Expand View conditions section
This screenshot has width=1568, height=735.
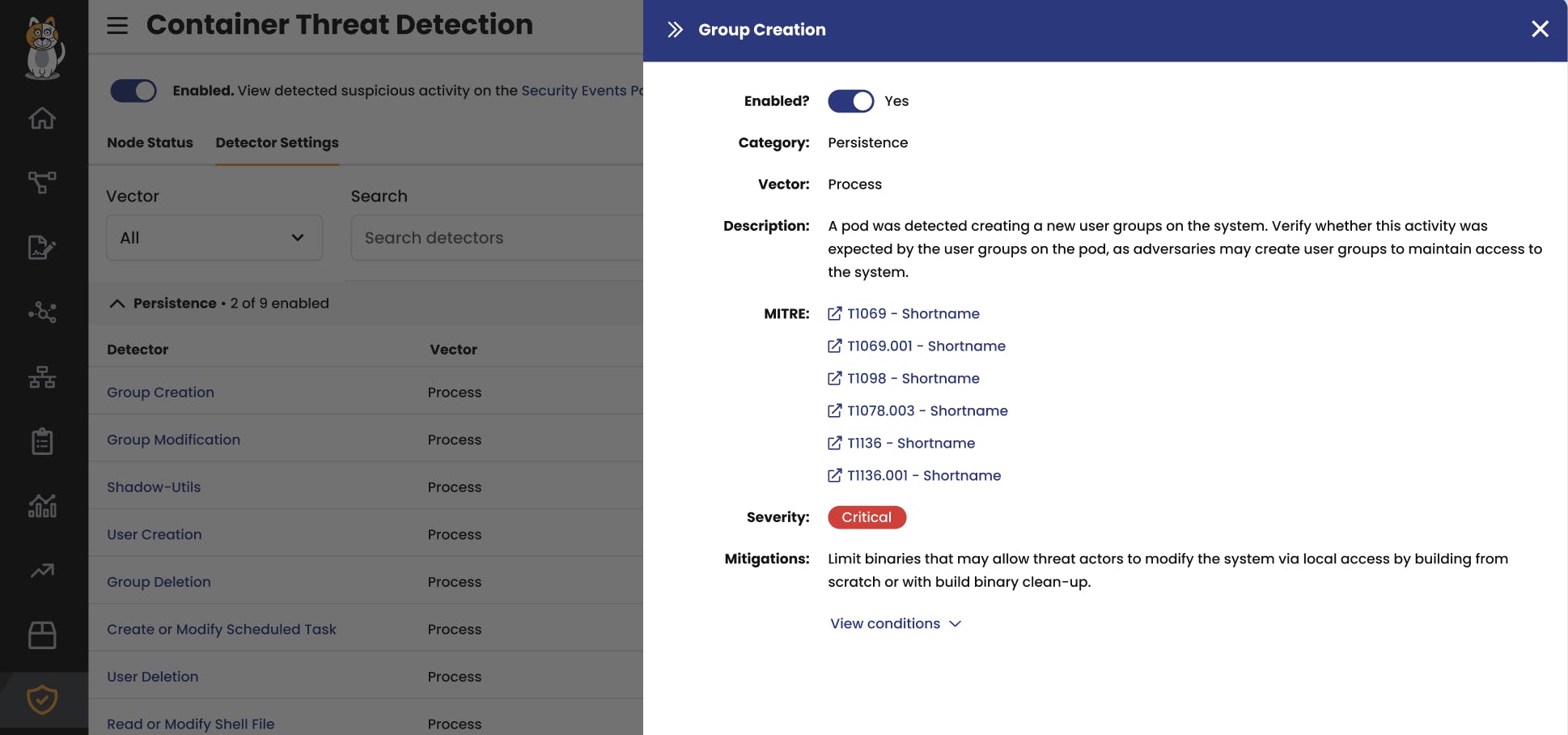(895, 624)
